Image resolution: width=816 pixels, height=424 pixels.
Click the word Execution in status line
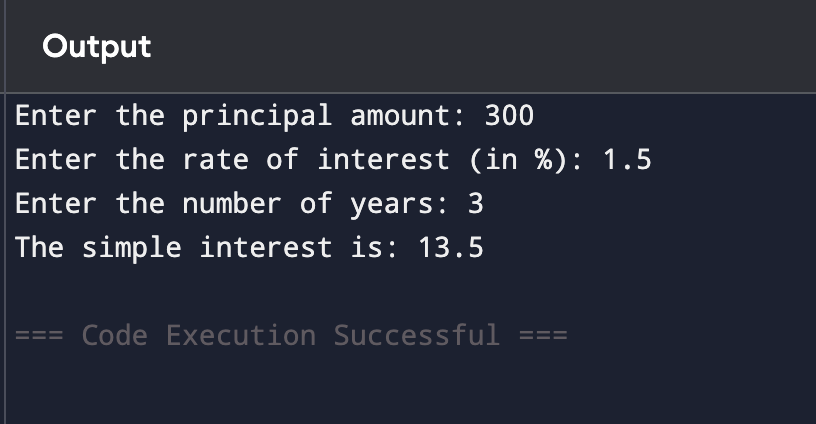click(x=241, y=335)
